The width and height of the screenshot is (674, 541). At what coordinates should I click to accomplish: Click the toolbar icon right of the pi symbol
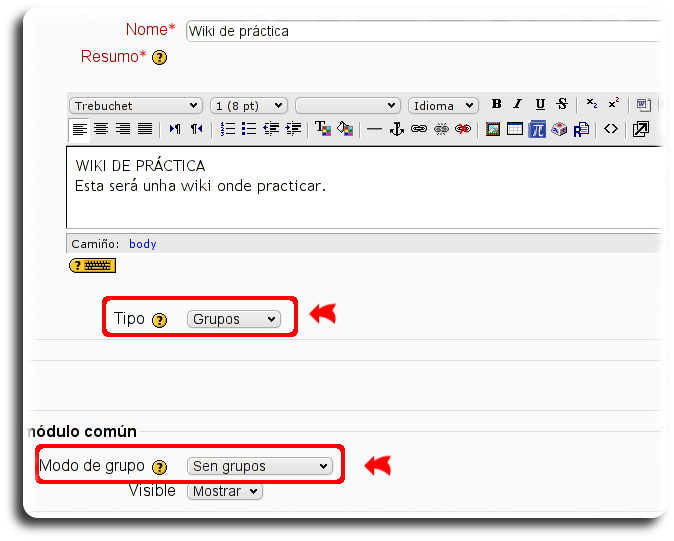click(x=559, y=129)
